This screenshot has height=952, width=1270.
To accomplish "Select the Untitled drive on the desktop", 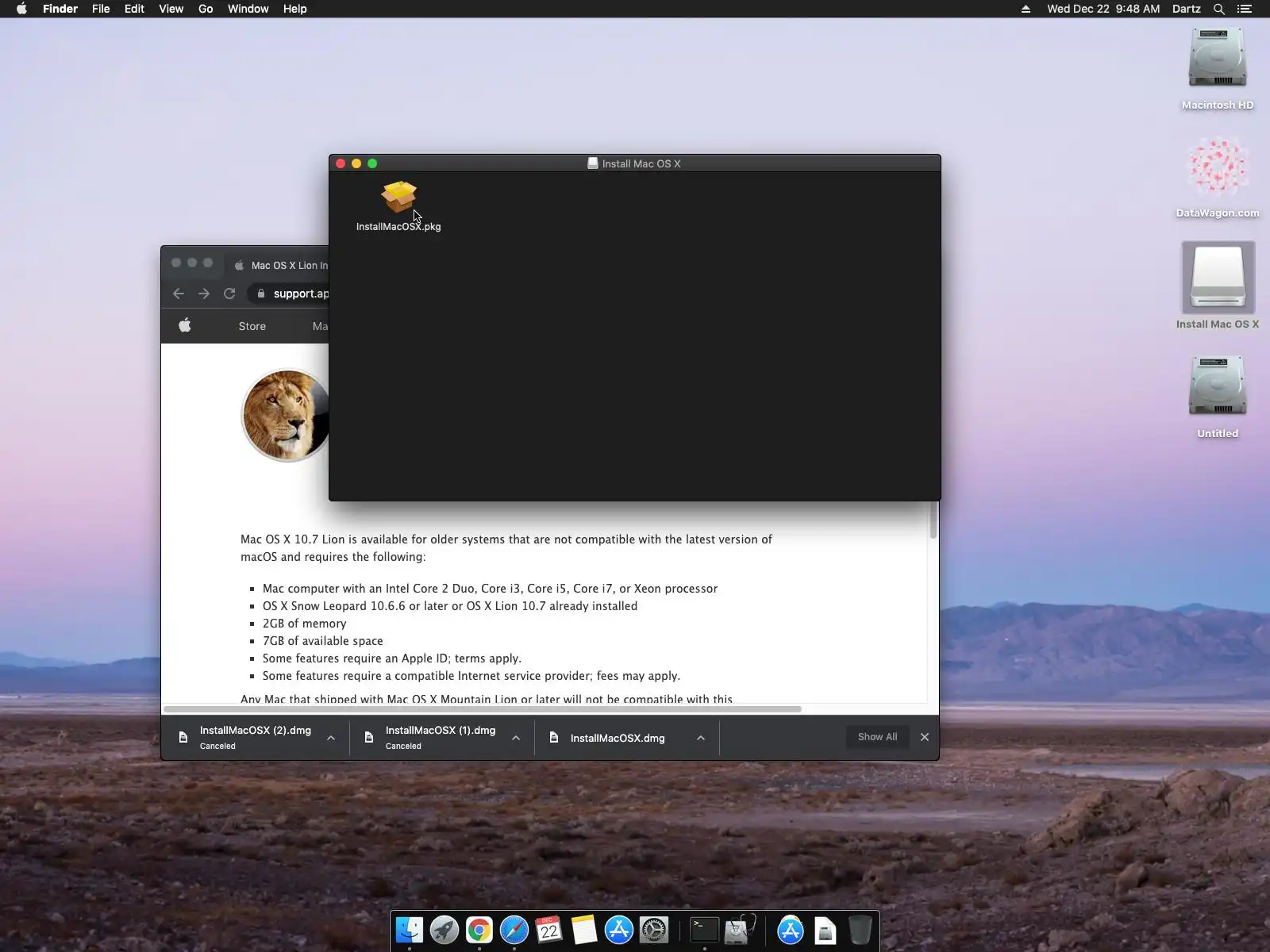I will [x=1218, y=397].
